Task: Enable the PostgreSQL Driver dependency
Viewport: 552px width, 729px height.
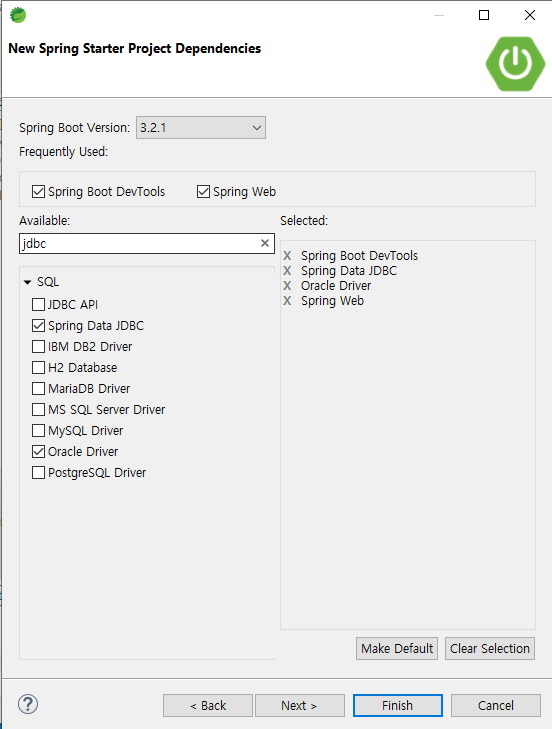Action: pyautogui.click(x=38, y=472)
